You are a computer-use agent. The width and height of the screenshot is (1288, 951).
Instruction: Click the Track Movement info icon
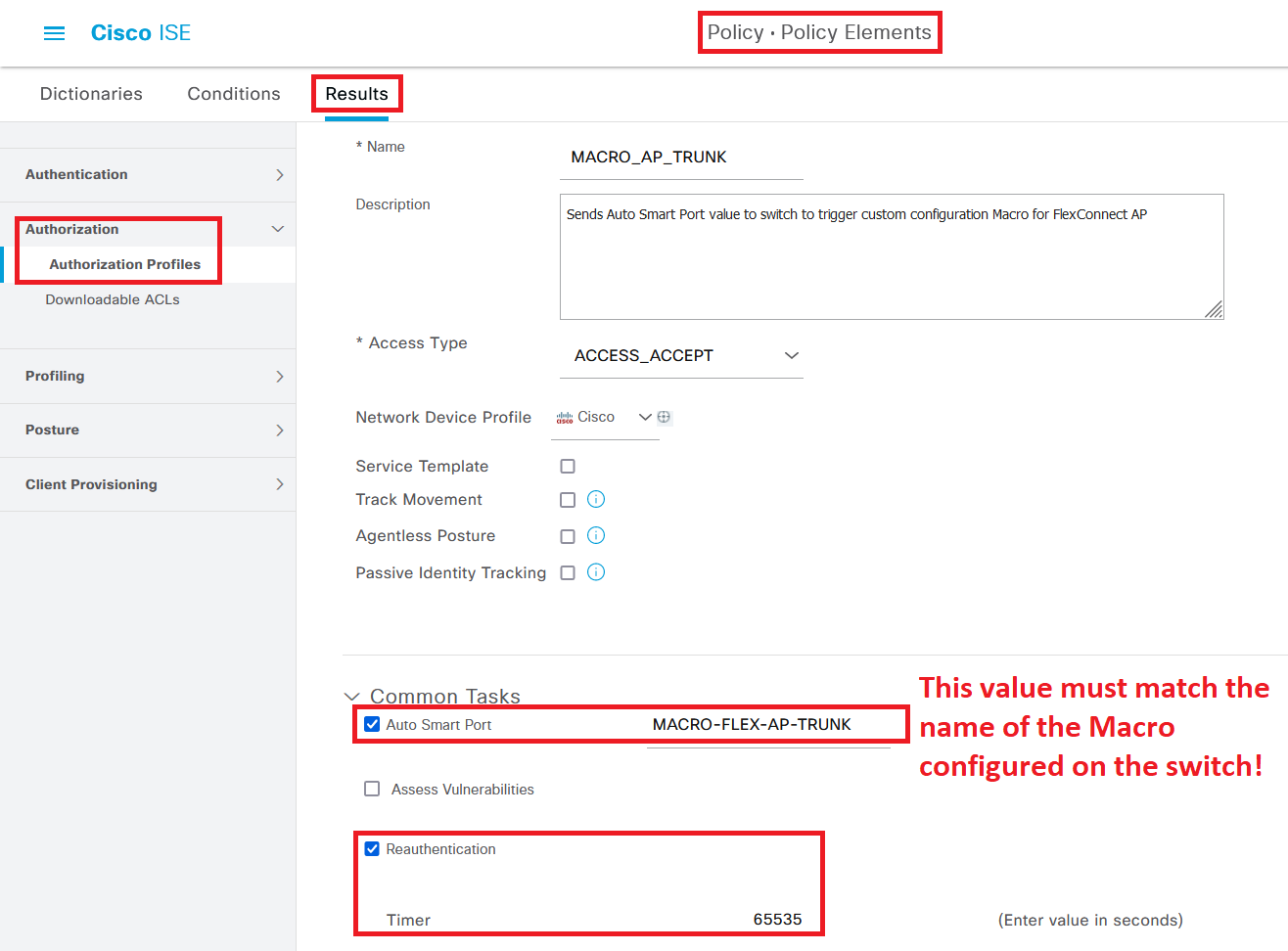pos(597,499)
